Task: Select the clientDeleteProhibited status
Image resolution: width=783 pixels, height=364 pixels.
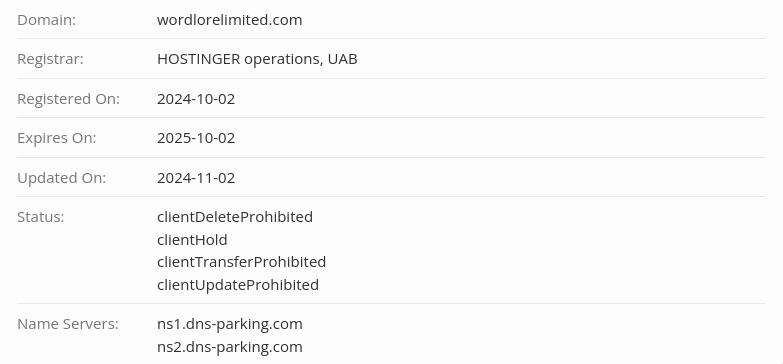Action: [235, 217]
